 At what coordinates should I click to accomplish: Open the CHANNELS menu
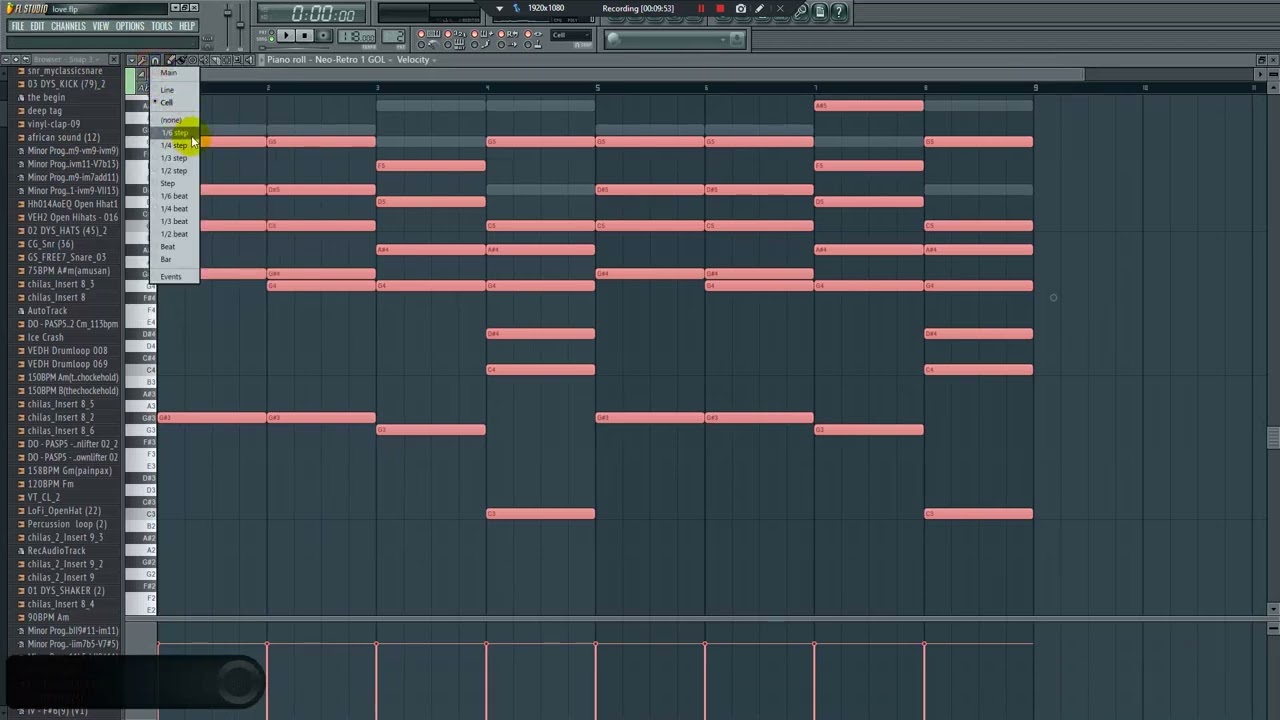point(68,26)
